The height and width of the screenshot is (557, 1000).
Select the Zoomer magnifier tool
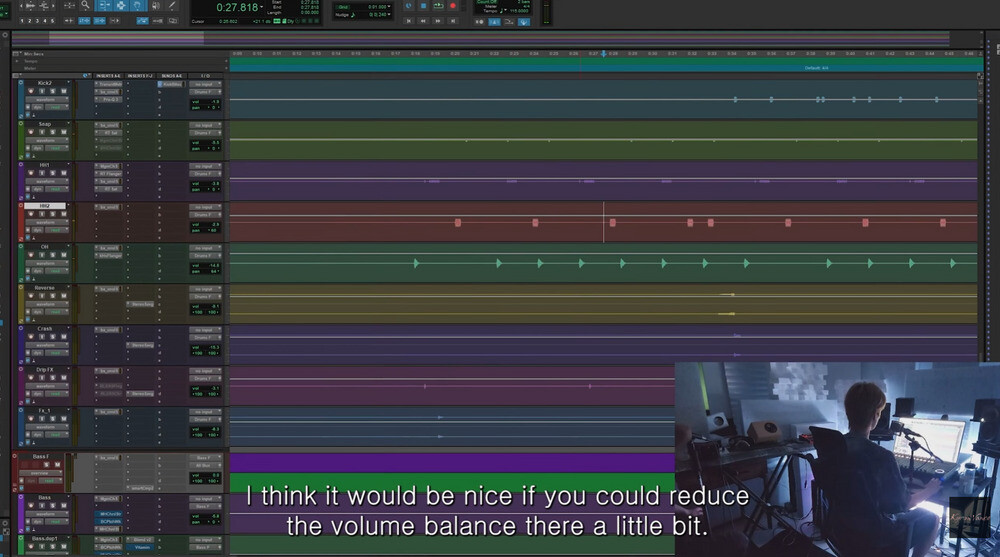(x=85, y=5)
